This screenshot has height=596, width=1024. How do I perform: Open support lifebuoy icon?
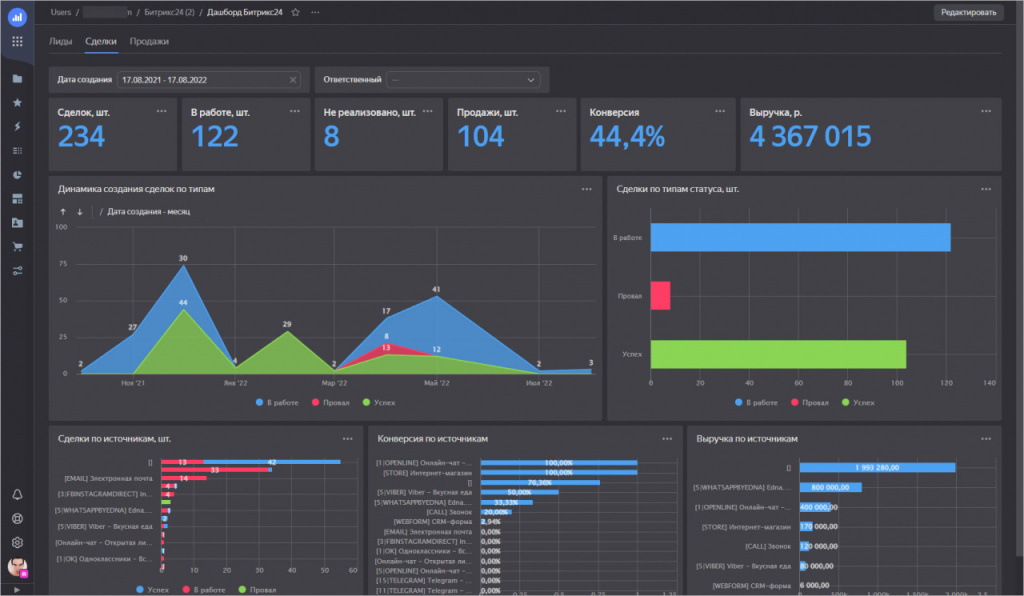(x=18, y=519)
